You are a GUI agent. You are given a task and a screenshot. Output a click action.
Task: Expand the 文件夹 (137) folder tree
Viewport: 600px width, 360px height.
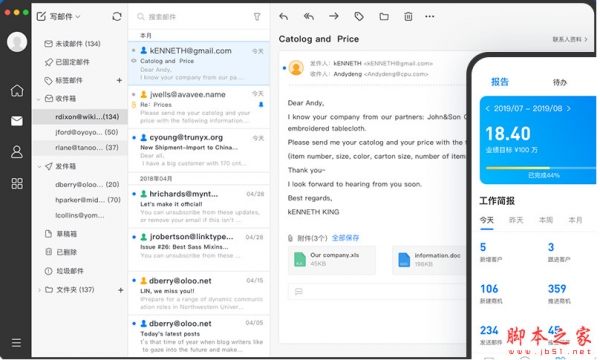pos(39,290)
